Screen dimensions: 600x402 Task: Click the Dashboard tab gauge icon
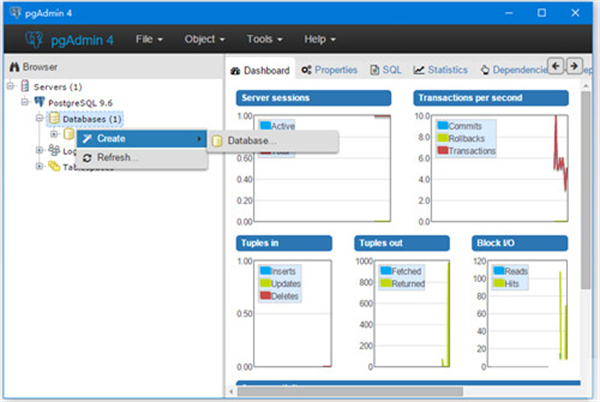click(x=235, y=71)
